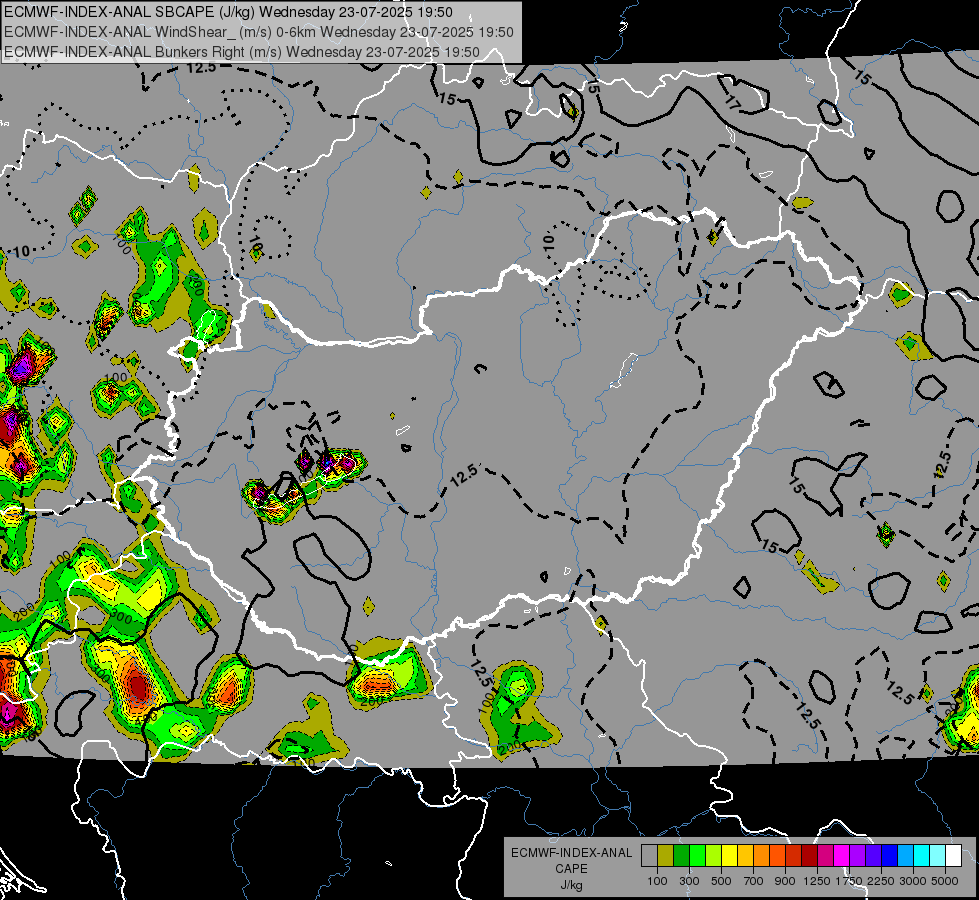This screenshot has height=900, width=979.
Task: Click the legend value 700
Action: point(754,881)
